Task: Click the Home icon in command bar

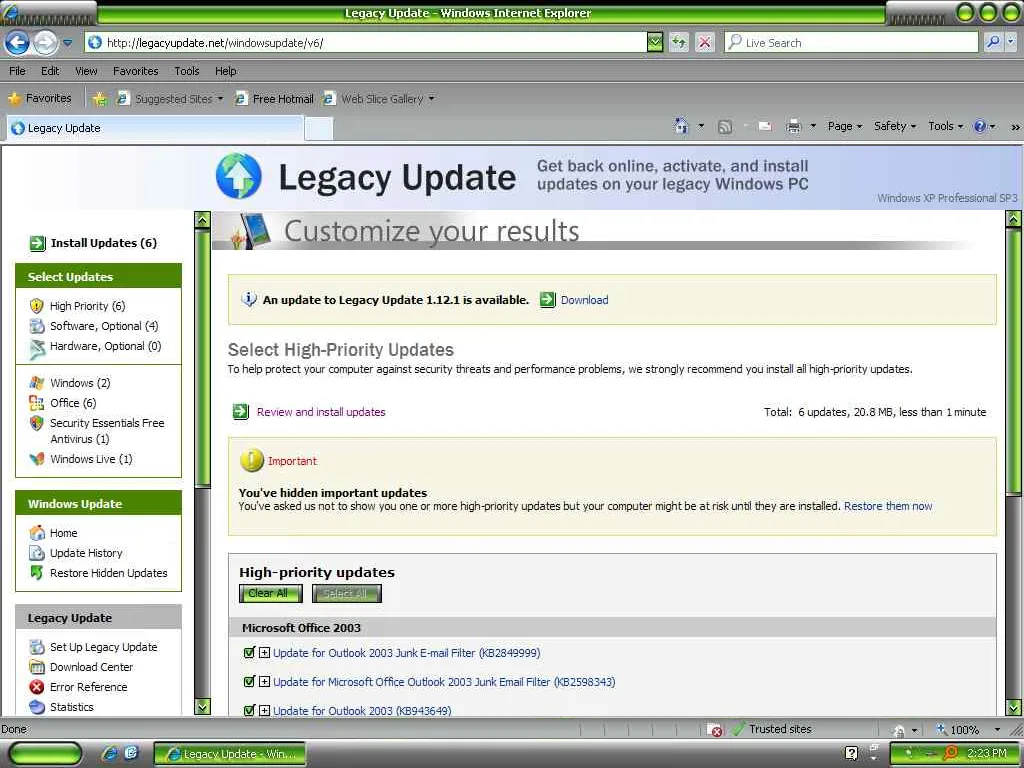Action: pyautogui.click(x=681, y=126)
